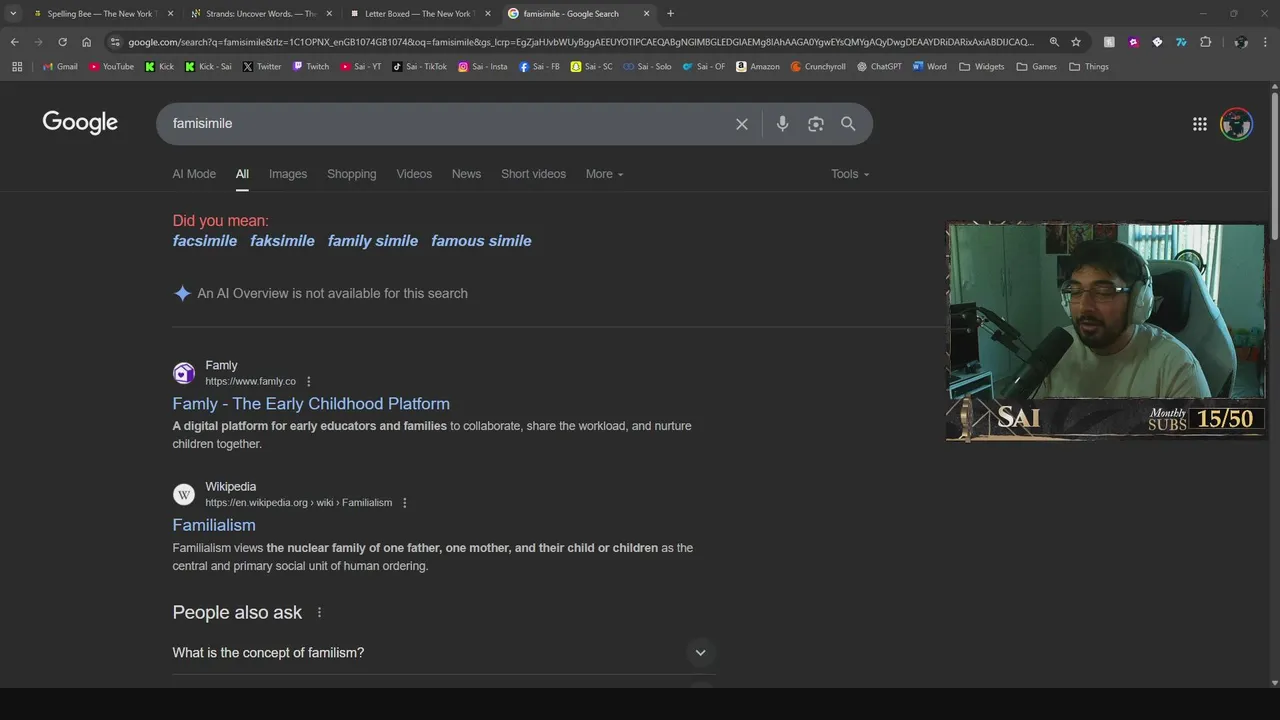Open the YouTube bookmark

click(x=111, y=67)
